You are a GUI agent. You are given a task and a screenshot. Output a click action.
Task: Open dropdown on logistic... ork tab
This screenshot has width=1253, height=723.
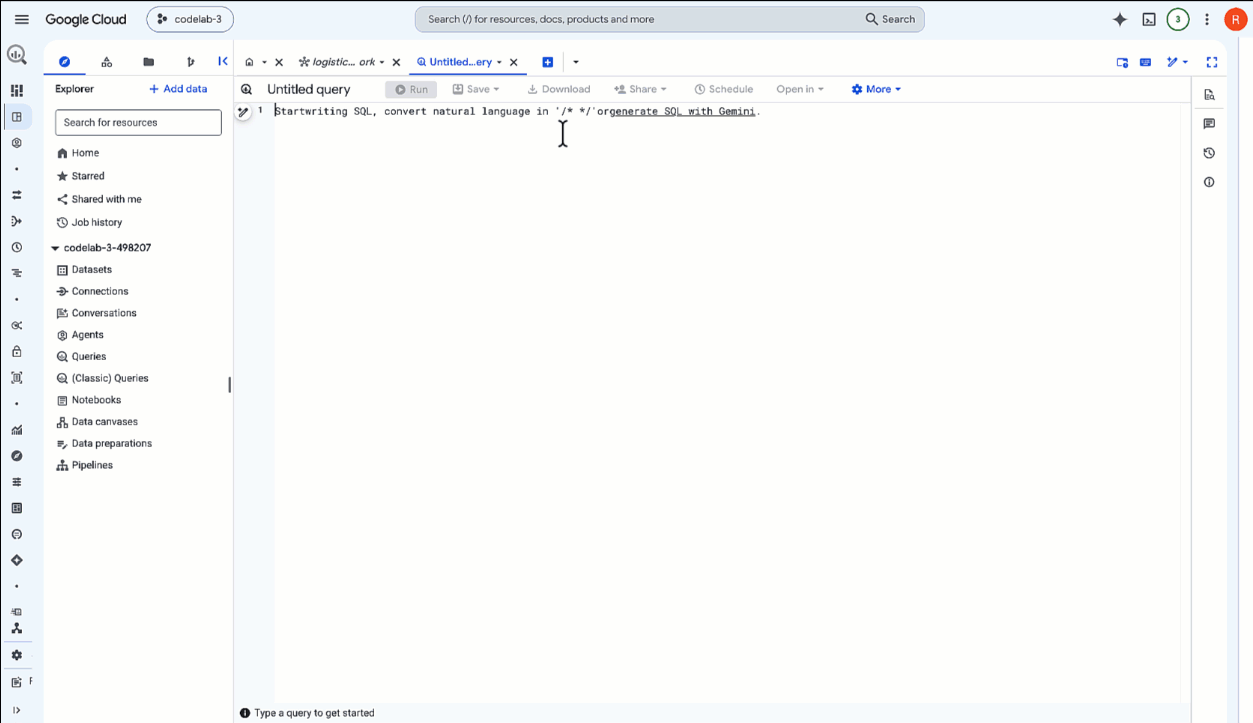pyautogui.click(x=382, y=62)
